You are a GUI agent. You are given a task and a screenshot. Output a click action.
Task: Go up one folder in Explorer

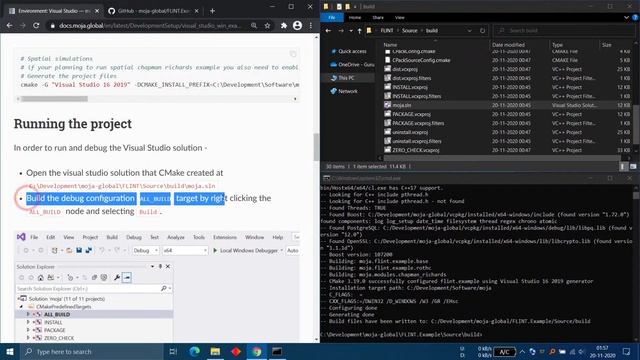tap(359, 31)
